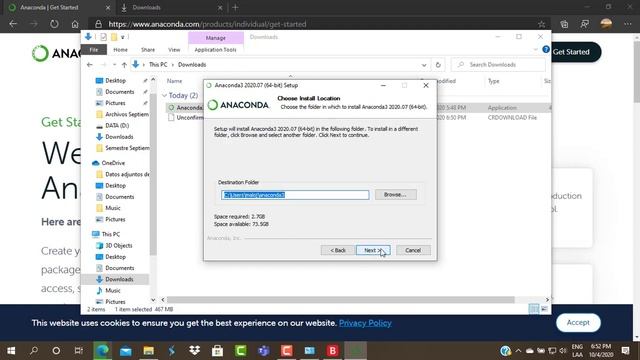Reload the Anaconda page in browser
Image resolution: width=640 pixels, height=360 pixels.
point(54,24)
